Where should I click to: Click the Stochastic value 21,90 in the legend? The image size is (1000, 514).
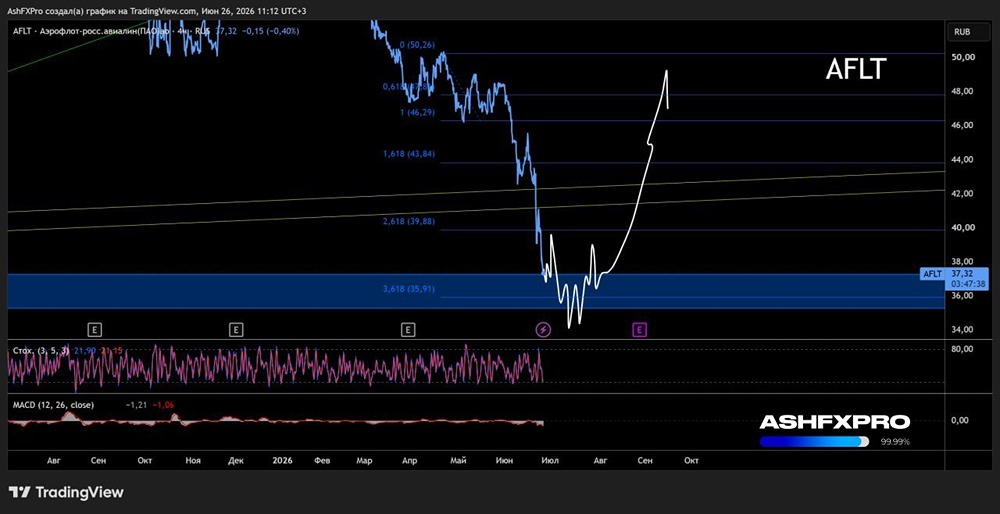[x=84, y=352]
